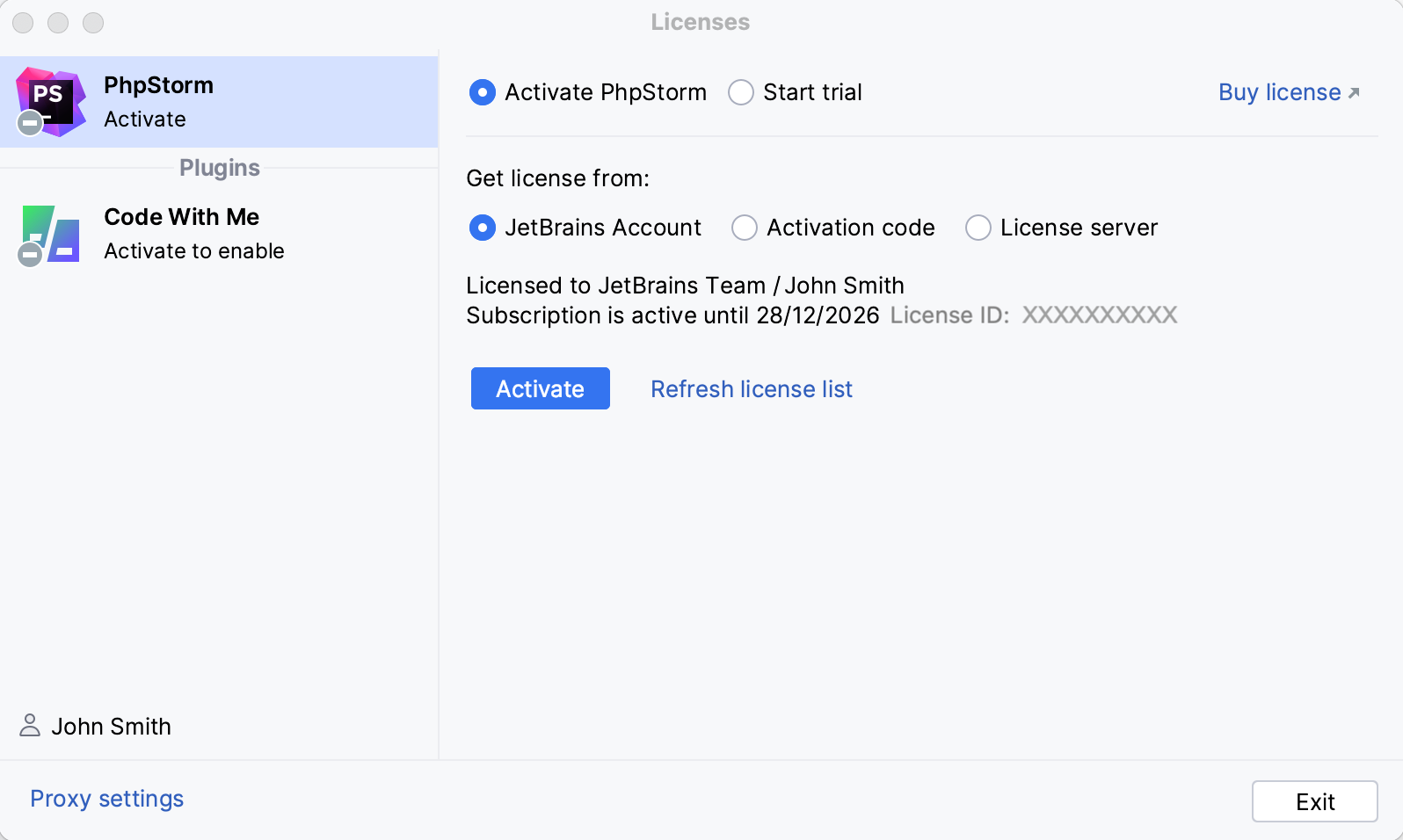Select JetBrains Account as license source
The width and height of the screenshot is (1403, 840).
coord(483,228)
